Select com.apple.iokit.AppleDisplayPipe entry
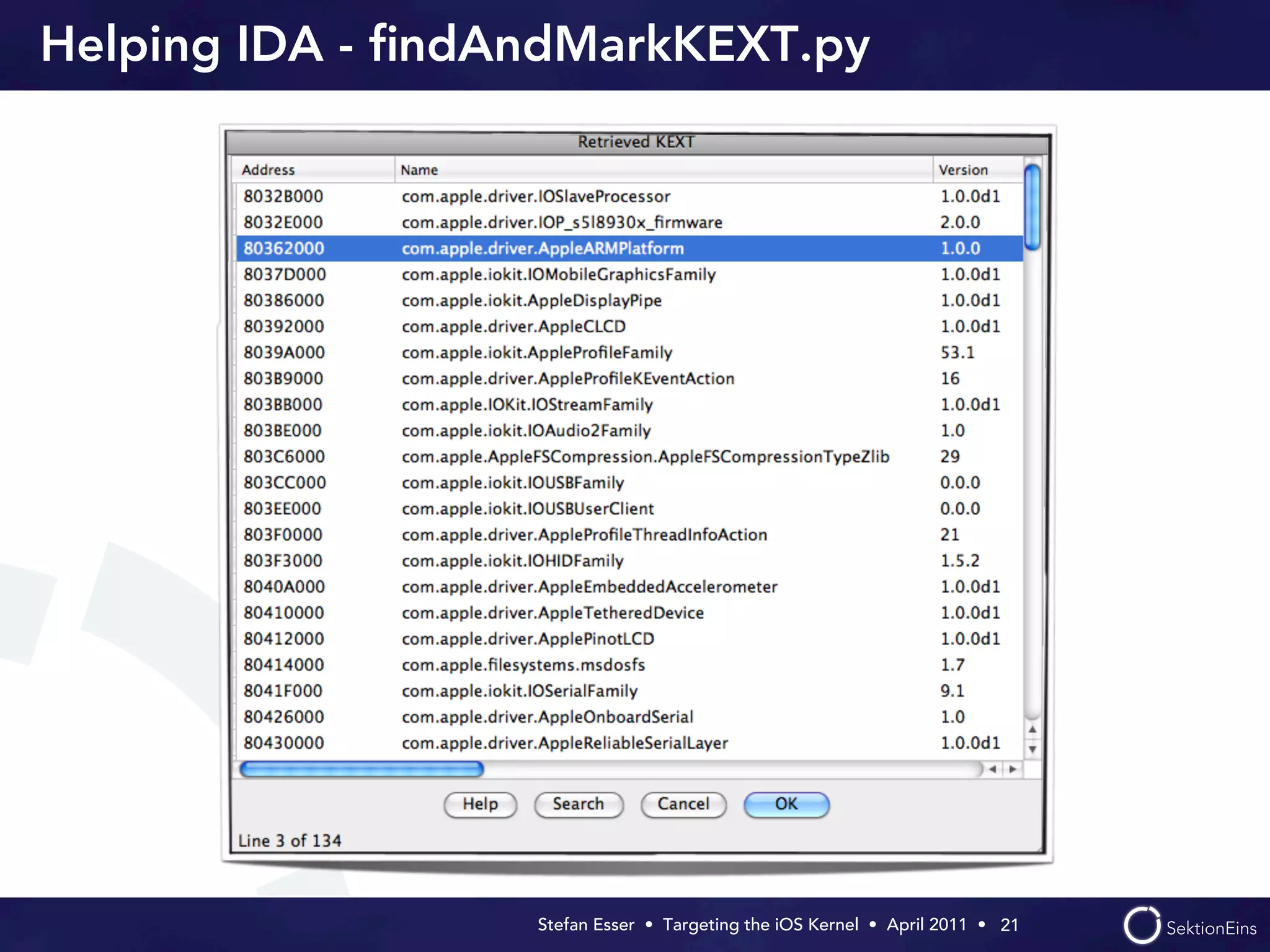Image resolution: width=1270 pixels, height=952 pixels. click(629, 301)
